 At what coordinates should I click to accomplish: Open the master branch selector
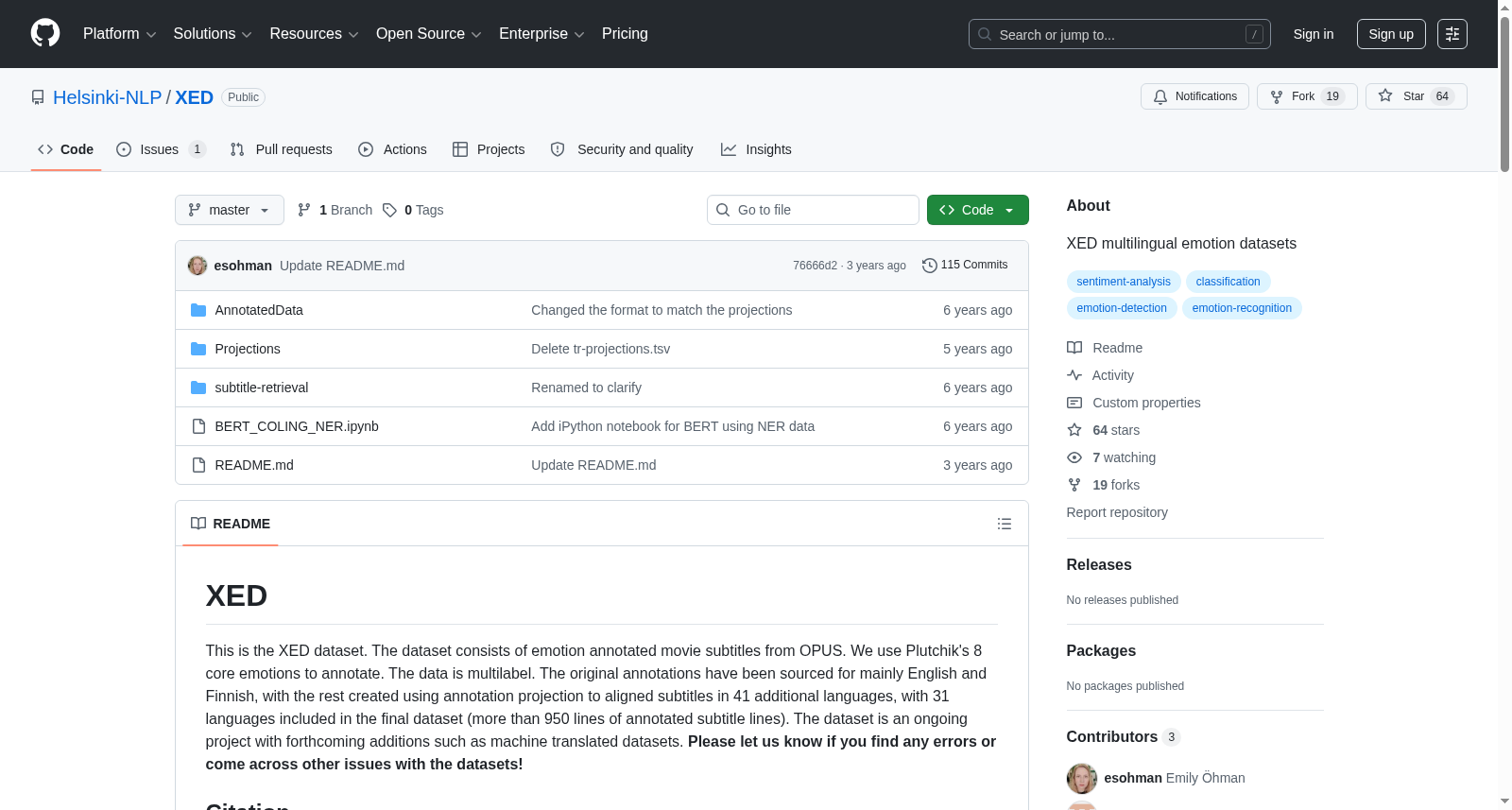230,210
